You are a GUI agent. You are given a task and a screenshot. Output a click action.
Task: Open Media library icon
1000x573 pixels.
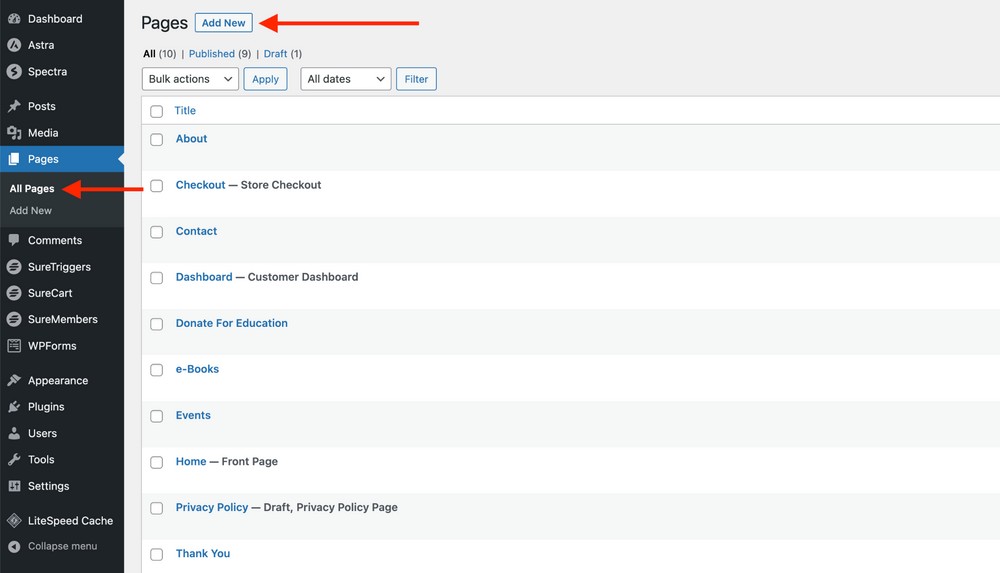click(x=14, y=133)
